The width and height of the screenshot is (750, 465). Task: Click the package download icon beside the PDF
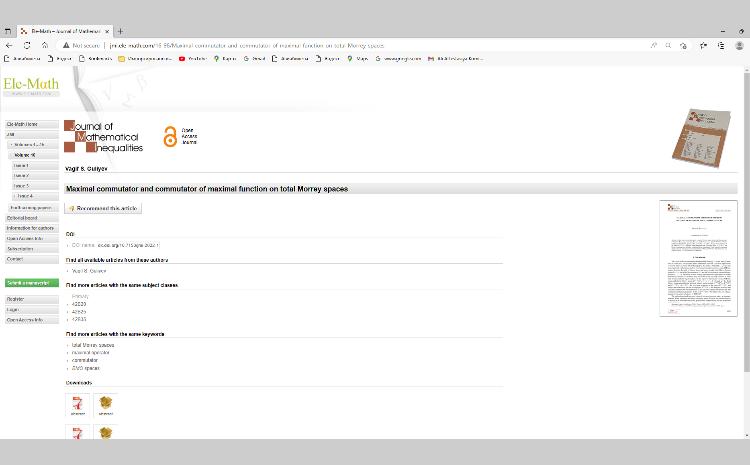(x=105, y=404)
